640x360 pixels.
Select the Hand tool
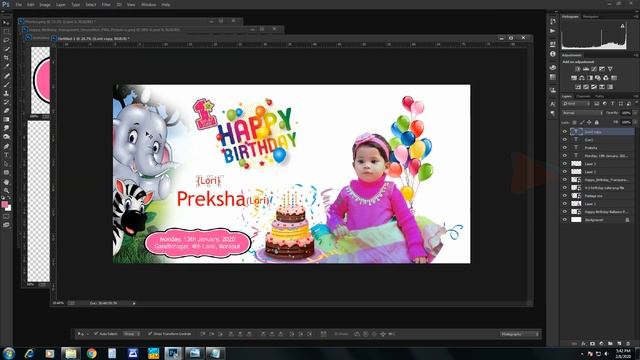pyautogui.click(x=6, y=182)
